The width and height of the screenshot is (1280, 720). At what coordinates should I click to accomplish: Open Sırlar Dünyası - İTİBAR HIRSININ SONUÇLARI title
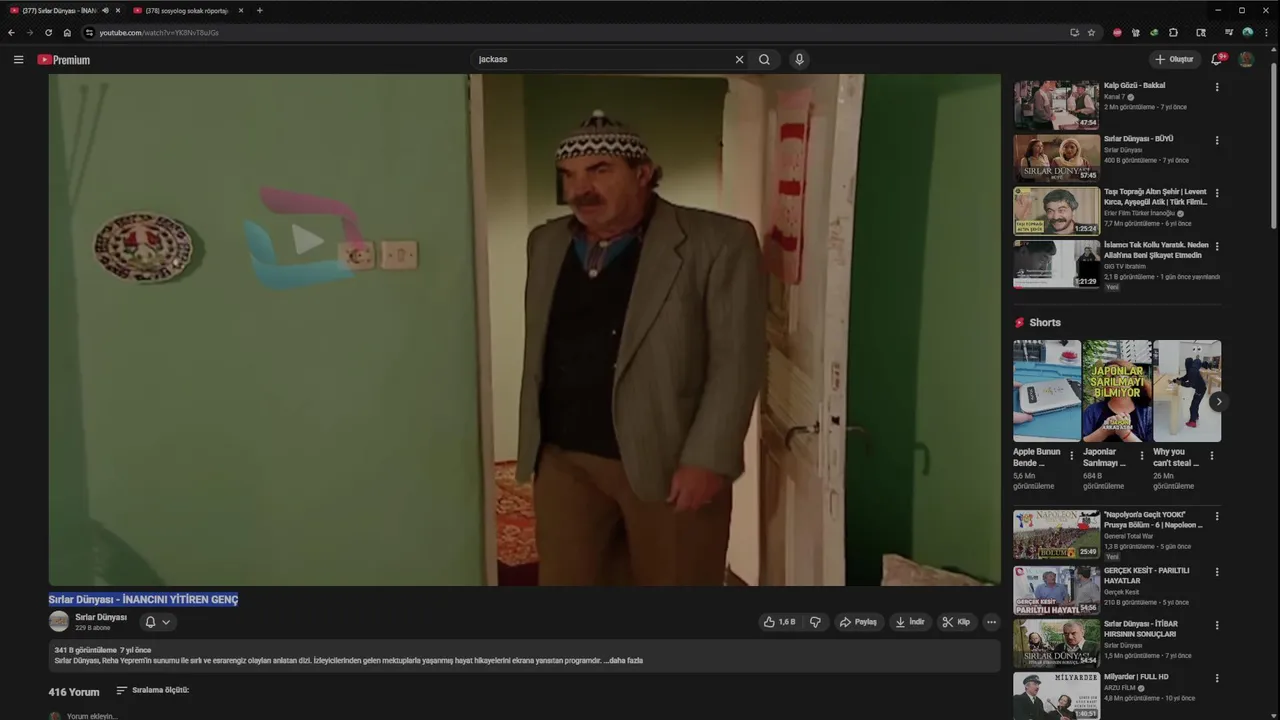tap(1143, 629)
